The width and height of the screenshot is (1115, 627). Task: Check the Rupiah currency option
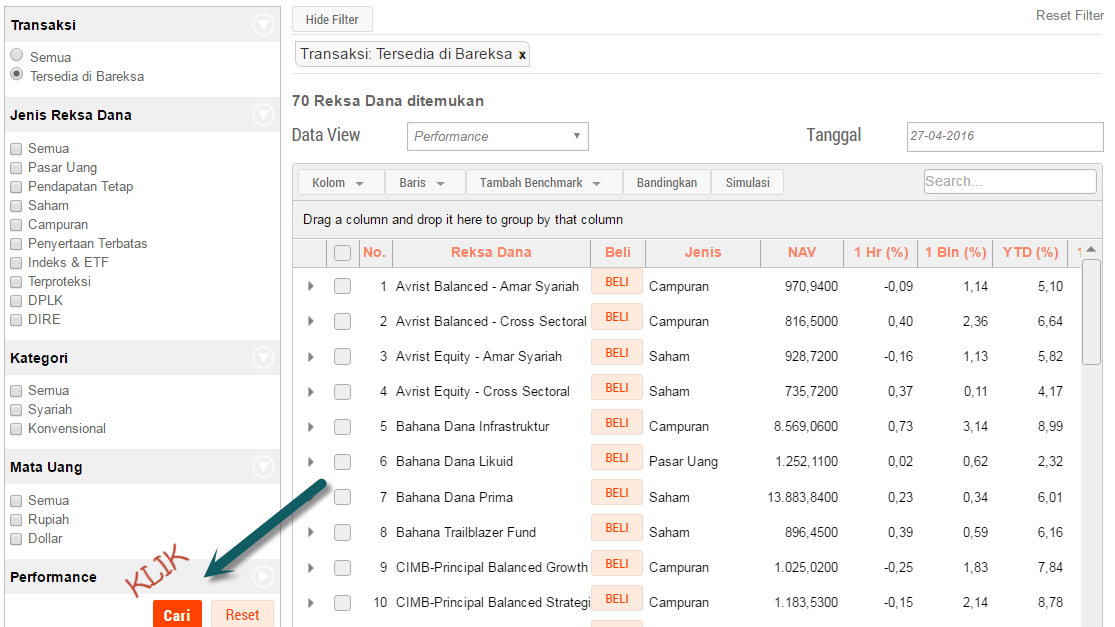pos(16,520)
